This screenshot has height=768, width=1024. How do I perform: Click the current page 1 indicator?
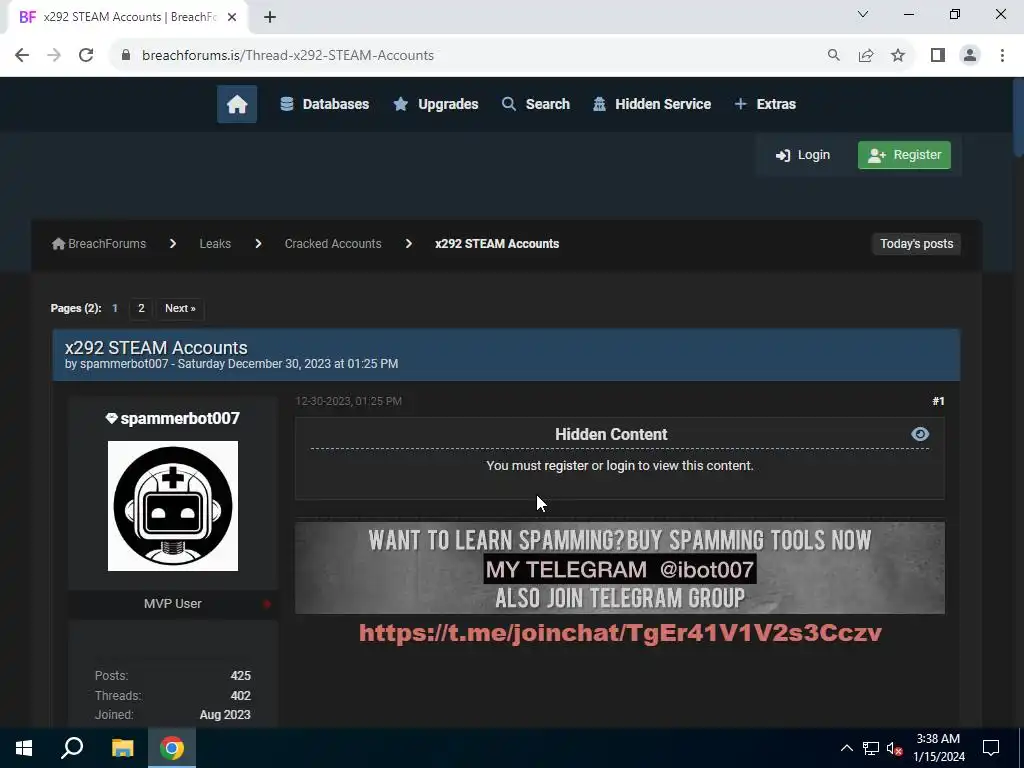(115, 308)
